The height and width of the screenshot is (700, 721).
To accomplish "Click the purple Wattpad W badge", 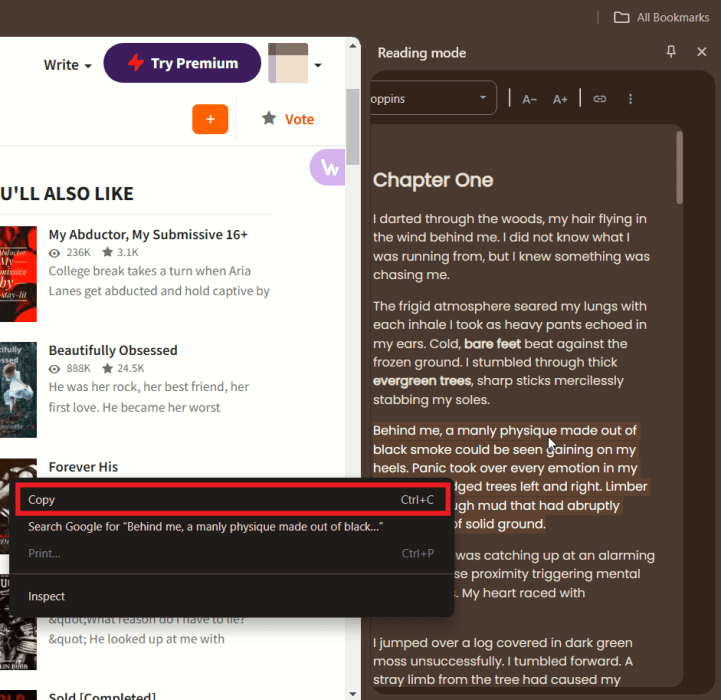I will [328, 167].
